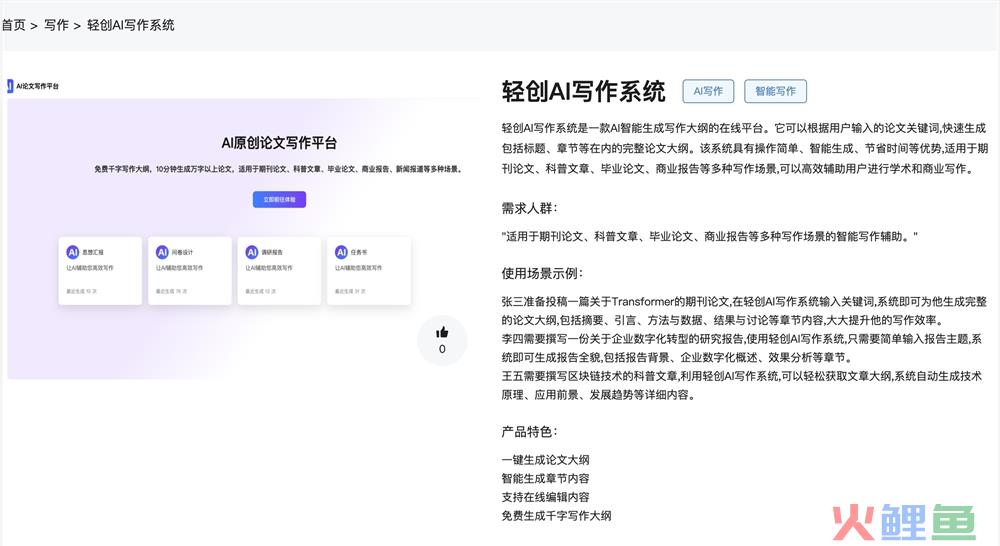
Task: Open the 思想汇报 card title
Action: coord(92,253)
